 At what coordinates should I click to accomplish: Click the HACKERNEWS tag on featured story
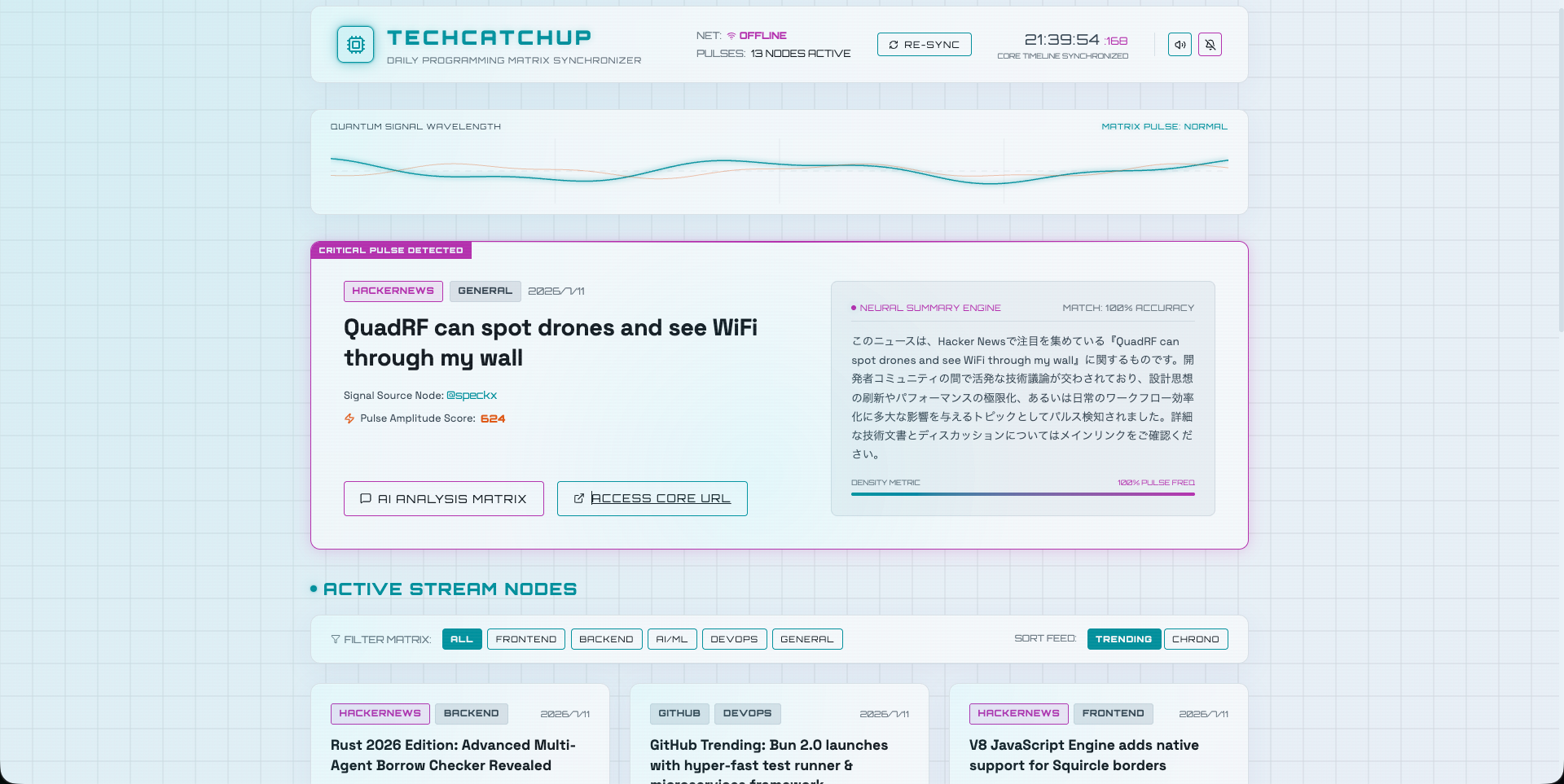point(393,291)
